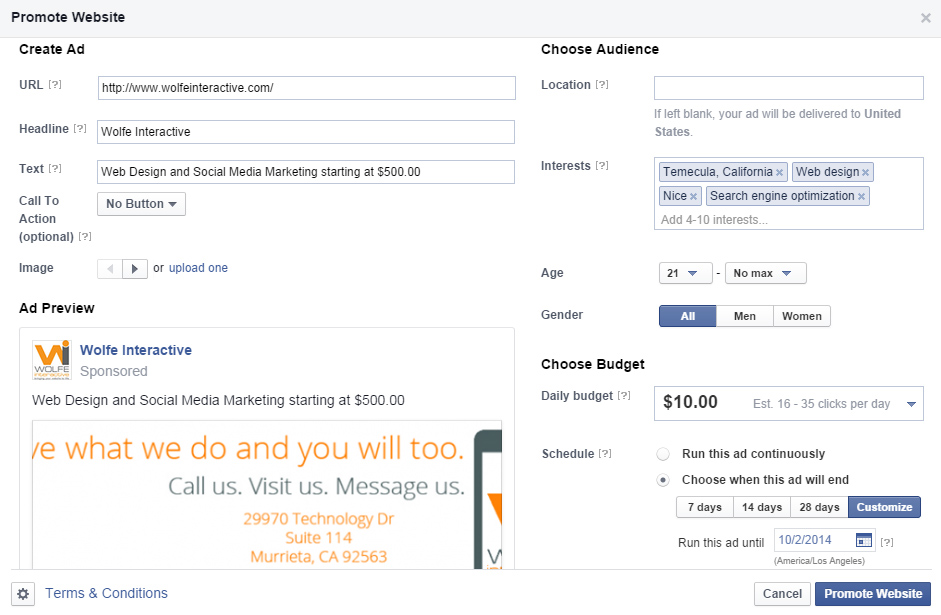Click the Wolfe Interactive logo in ad preview
Image resolution: width=941 pixels, height=615 pixels.
[x=52, y=360]
